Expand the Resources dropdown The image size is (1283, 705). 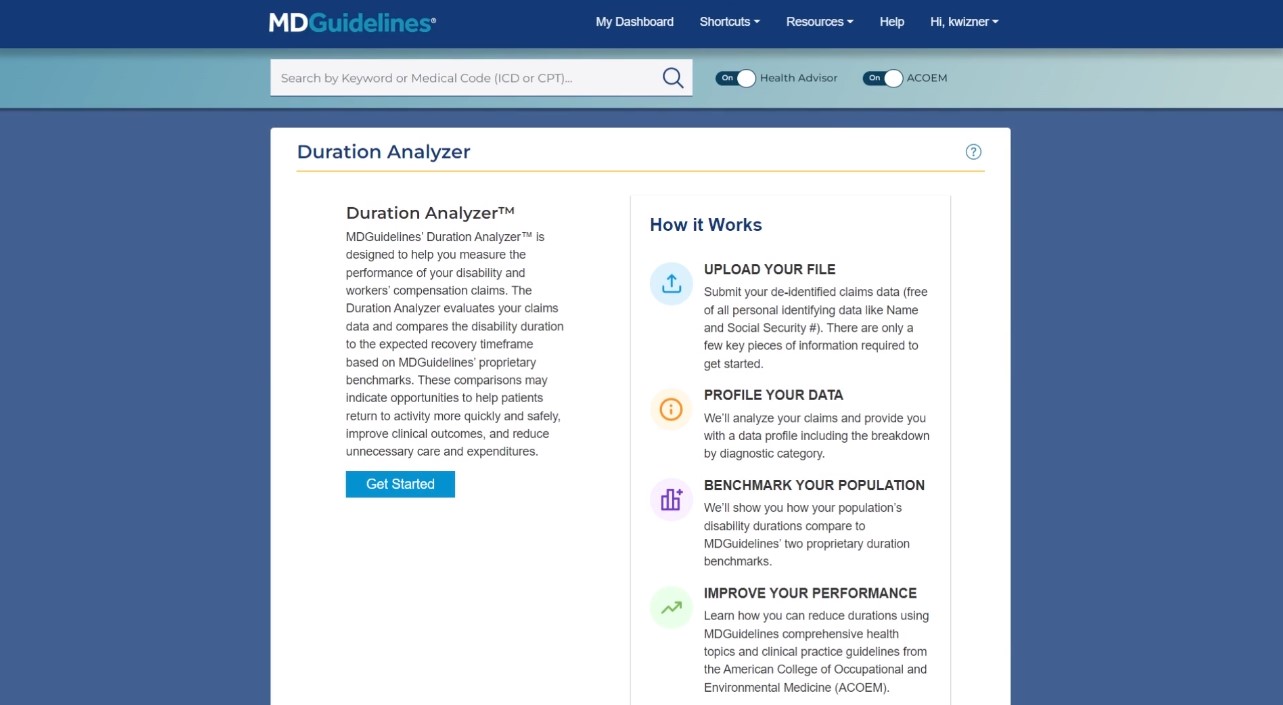(819, 21)
